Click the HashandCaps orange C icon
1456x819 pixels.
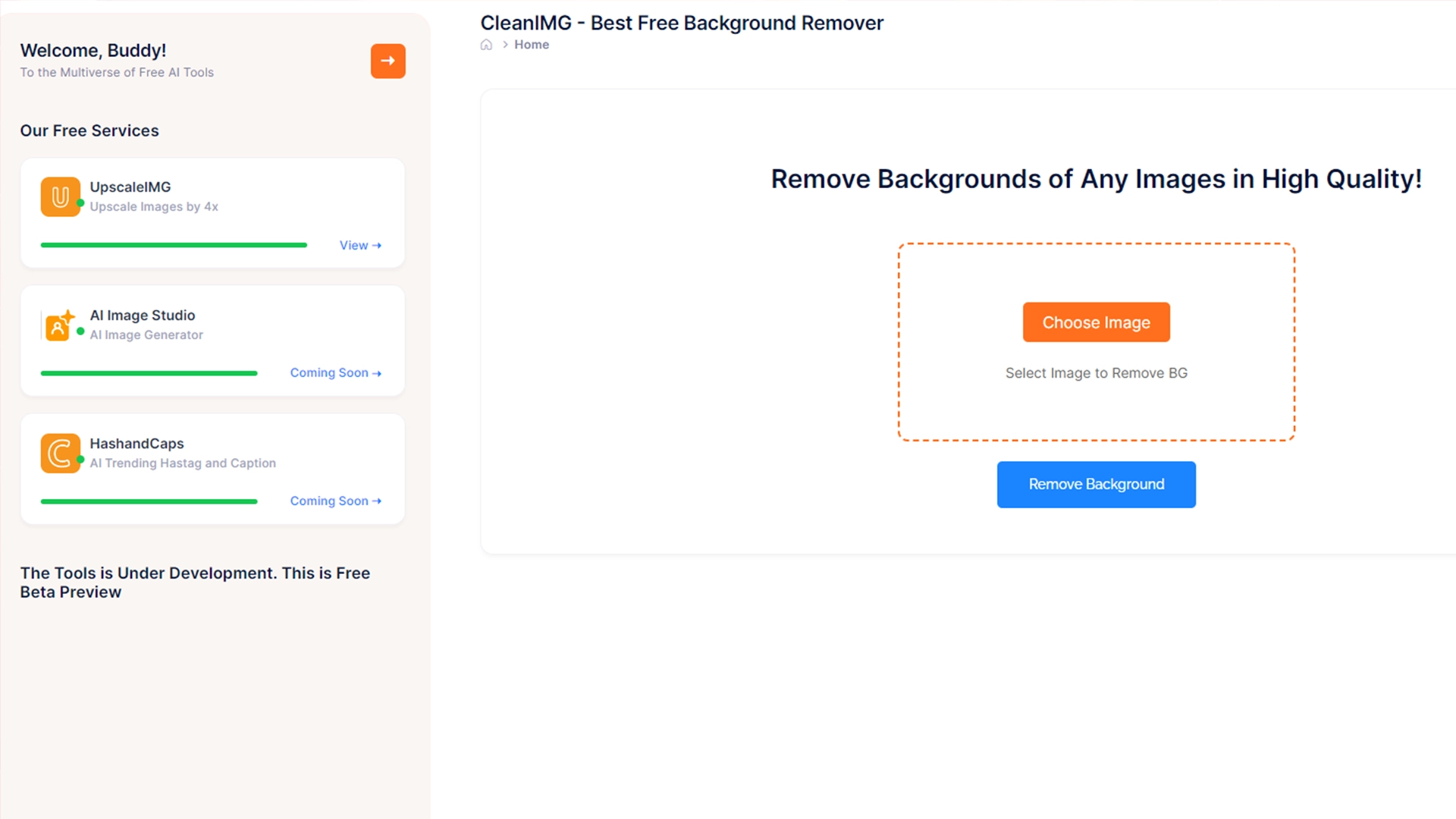coord(60,453)
